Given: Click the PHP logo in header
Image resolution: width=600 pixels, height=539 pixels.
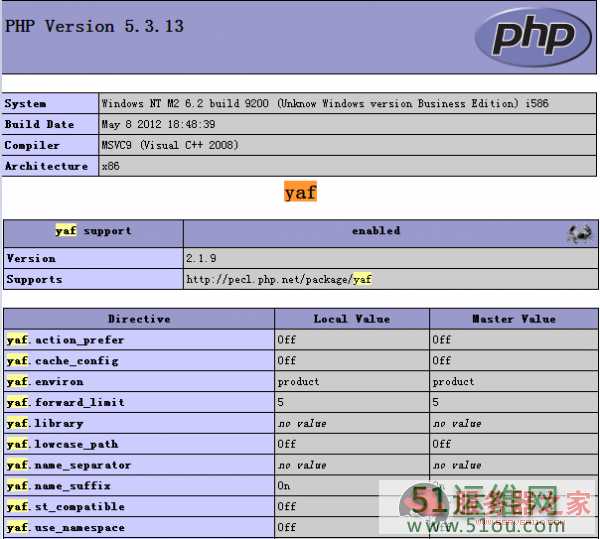Looking at the screenshot, I should [x=533, y=37].
